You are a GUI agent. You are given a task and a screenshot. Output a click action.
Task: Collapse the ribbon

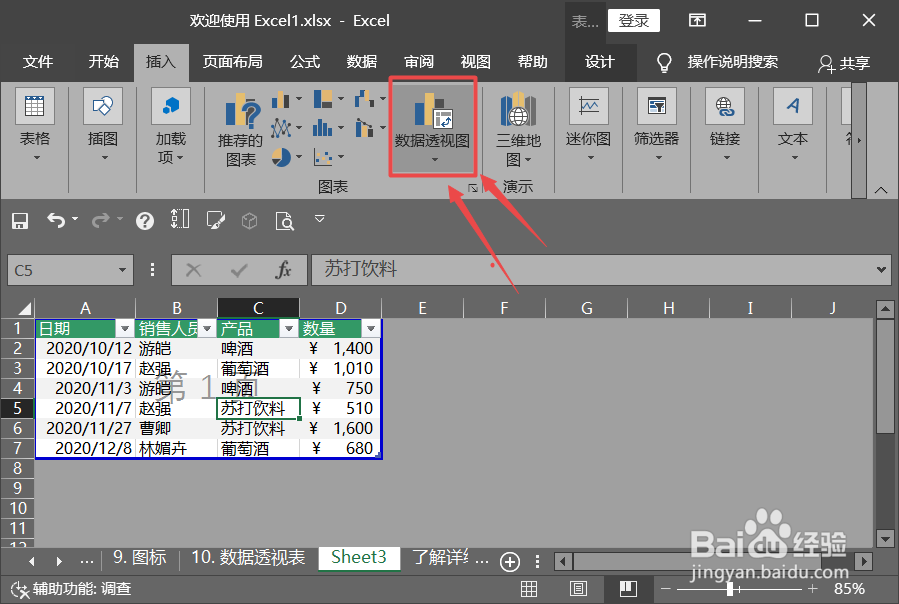coord(881,190)
